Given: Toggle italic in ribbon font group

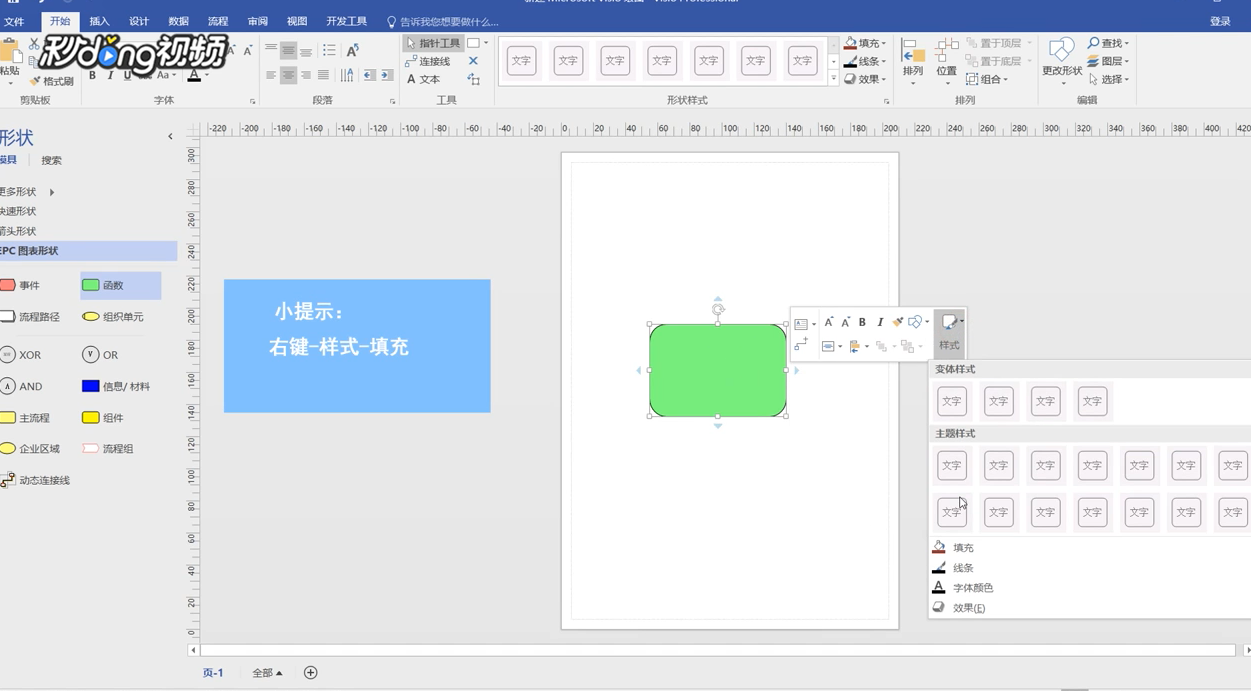Looking at the screenshot, I should coord(110,75).
